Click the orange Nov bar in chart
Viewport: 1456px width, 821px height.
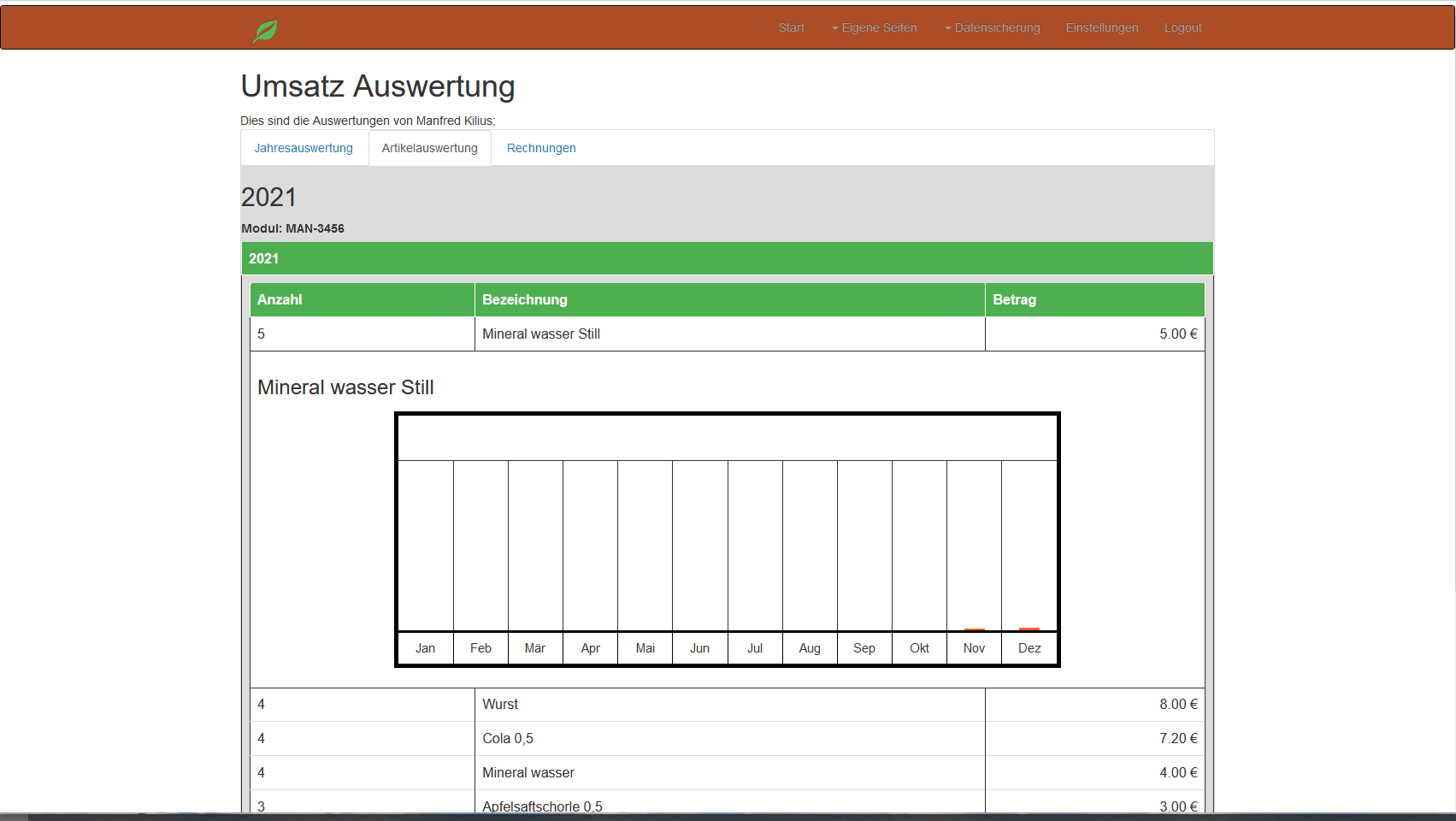pyautogui.click(x=974, y=629)
